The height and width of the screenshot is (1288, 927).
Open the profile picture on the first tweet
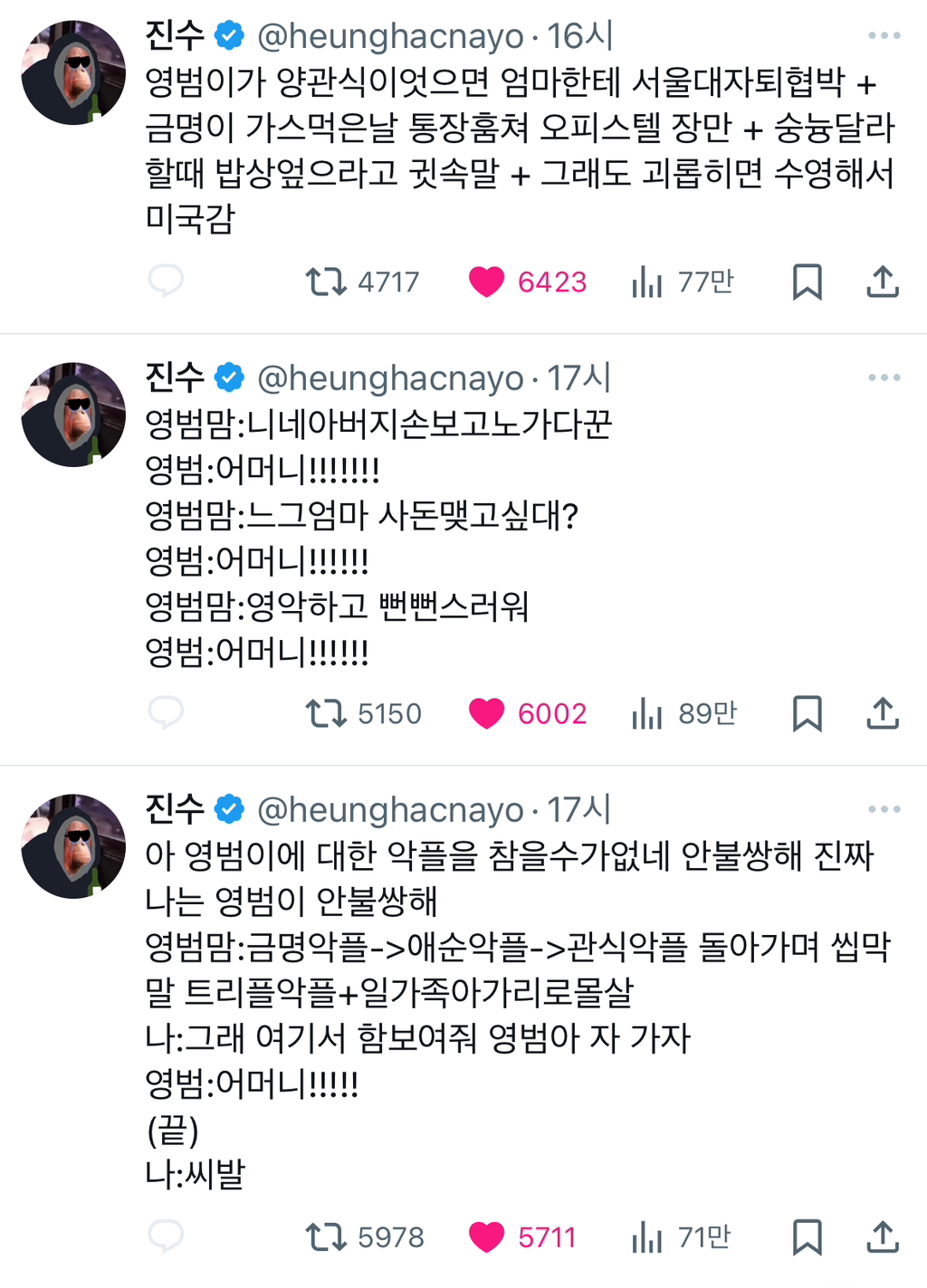point(73,72)
